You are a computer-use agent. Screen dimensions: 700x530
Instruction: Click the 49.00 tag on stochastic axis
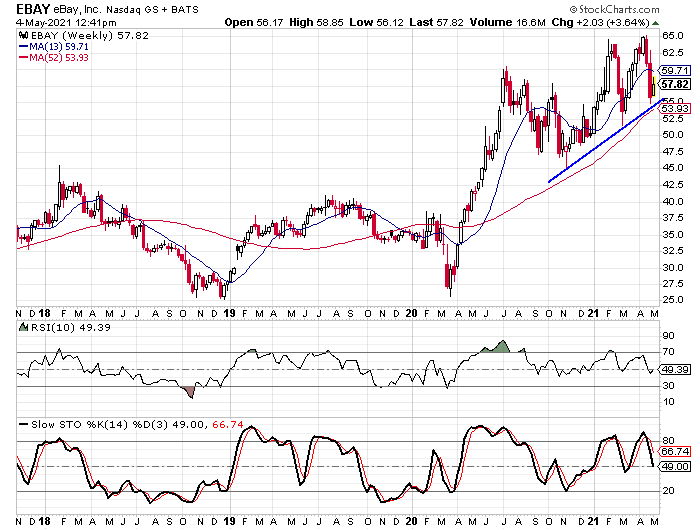pyautogui.click(x=675, y=467)
